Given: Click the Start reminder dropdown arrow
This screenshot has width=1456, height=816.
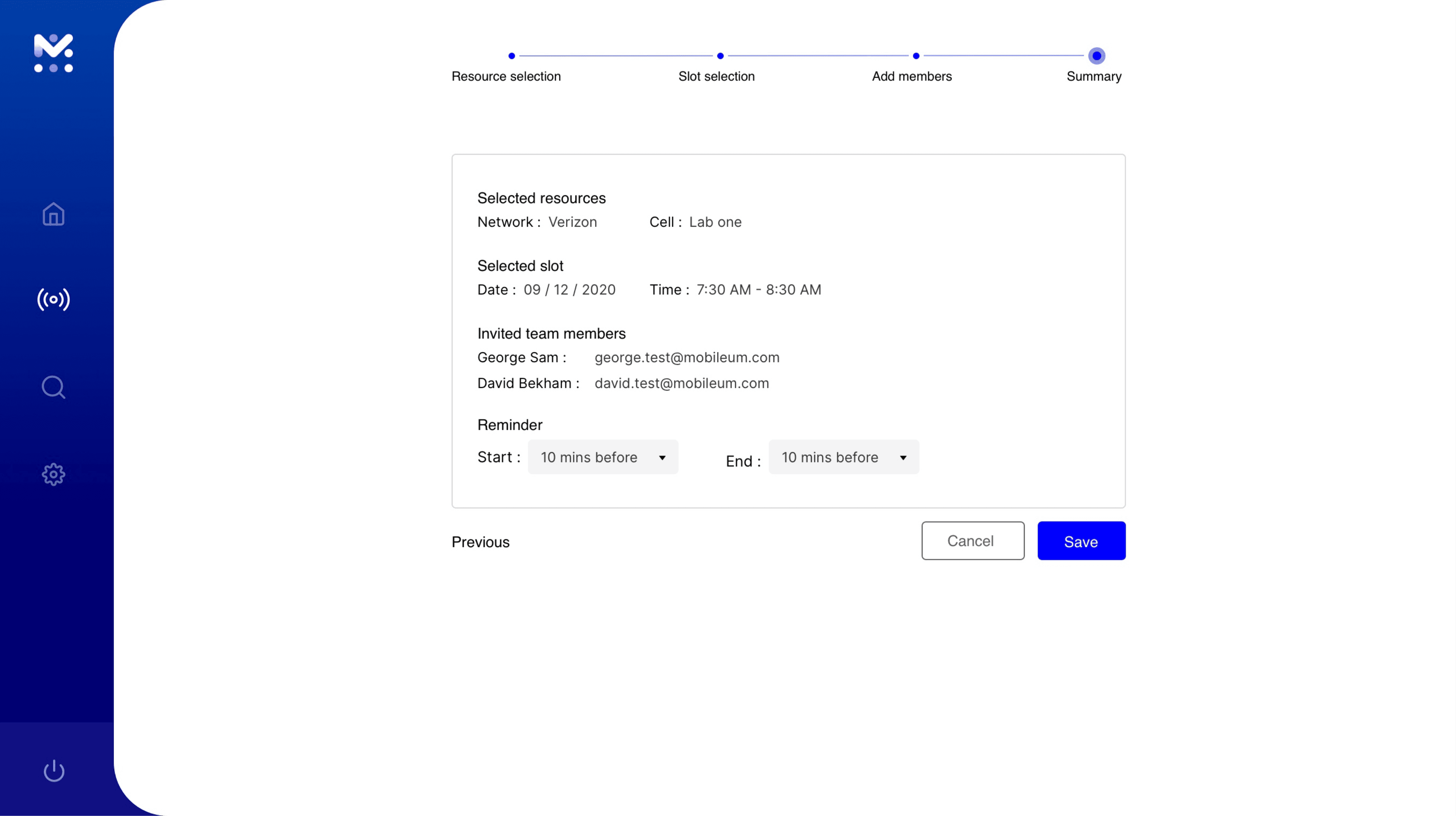Looking at the screenshot, I should click(662, 458).
